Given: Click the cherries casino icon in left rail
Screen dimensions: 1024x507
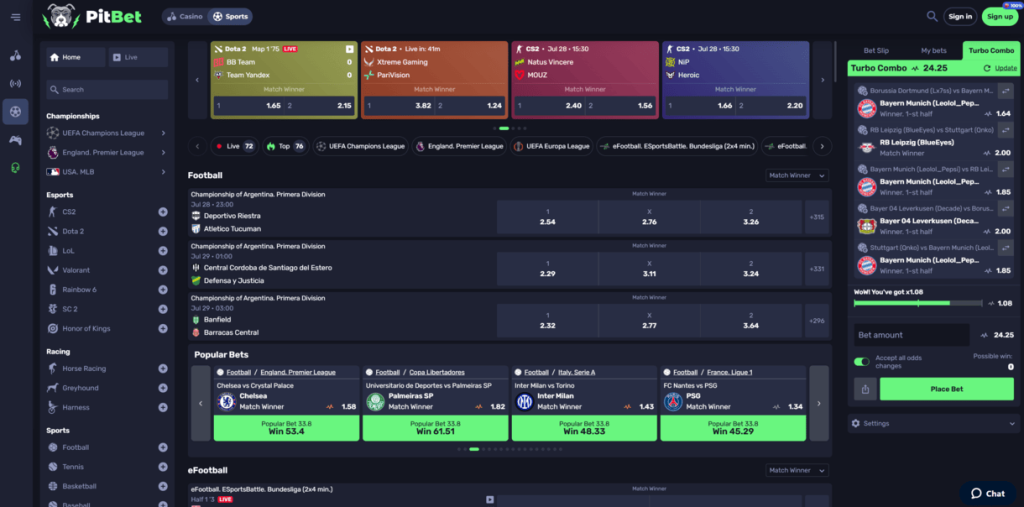Looking at the screenshot, I should coord(16,56).
